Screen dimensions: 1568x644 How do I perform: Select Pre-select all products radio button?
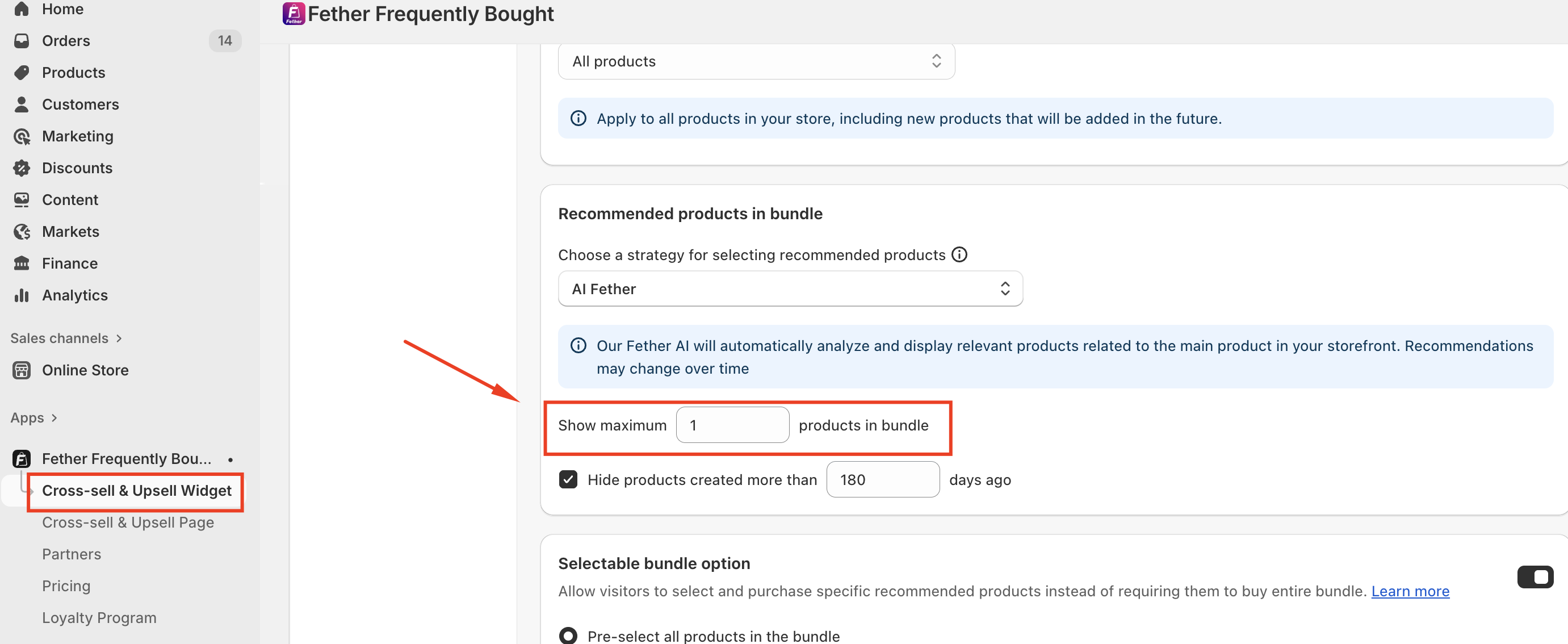(x=568, y=635)
